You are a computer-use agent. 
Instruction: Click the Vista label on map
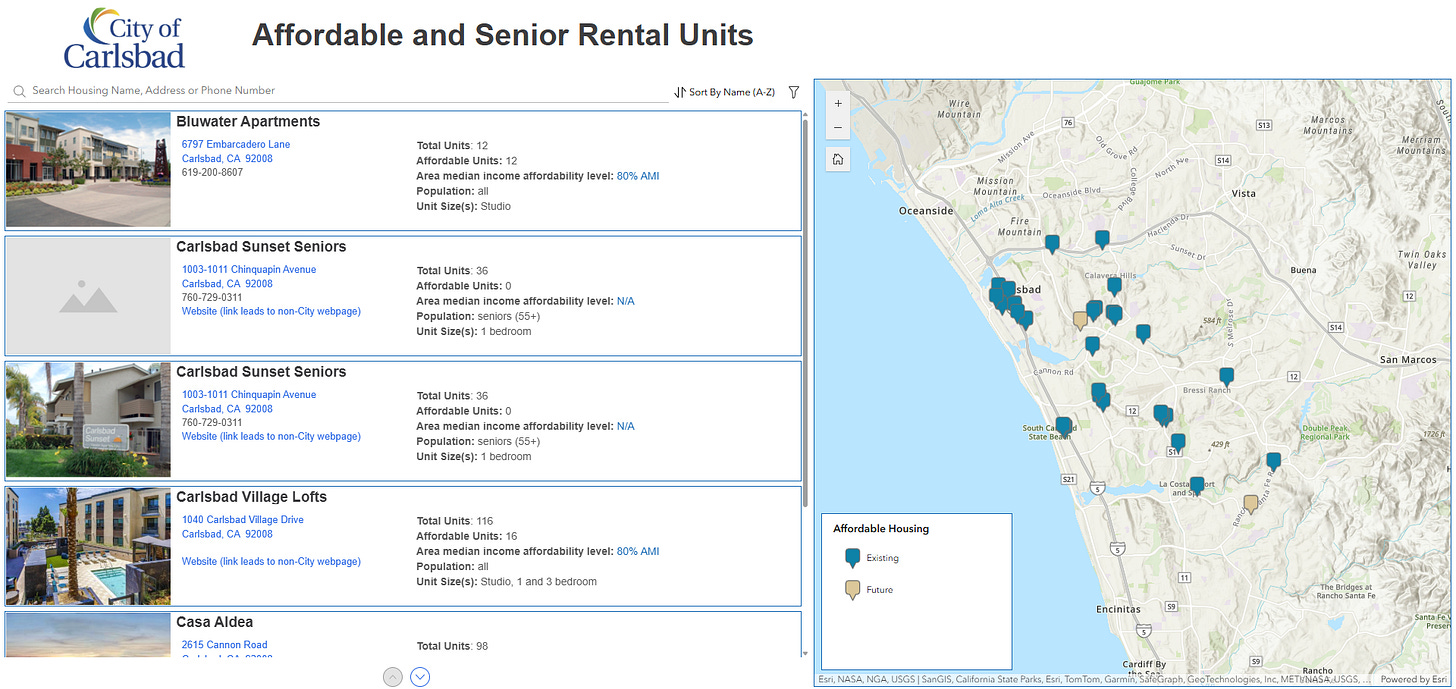[1243, 193]
